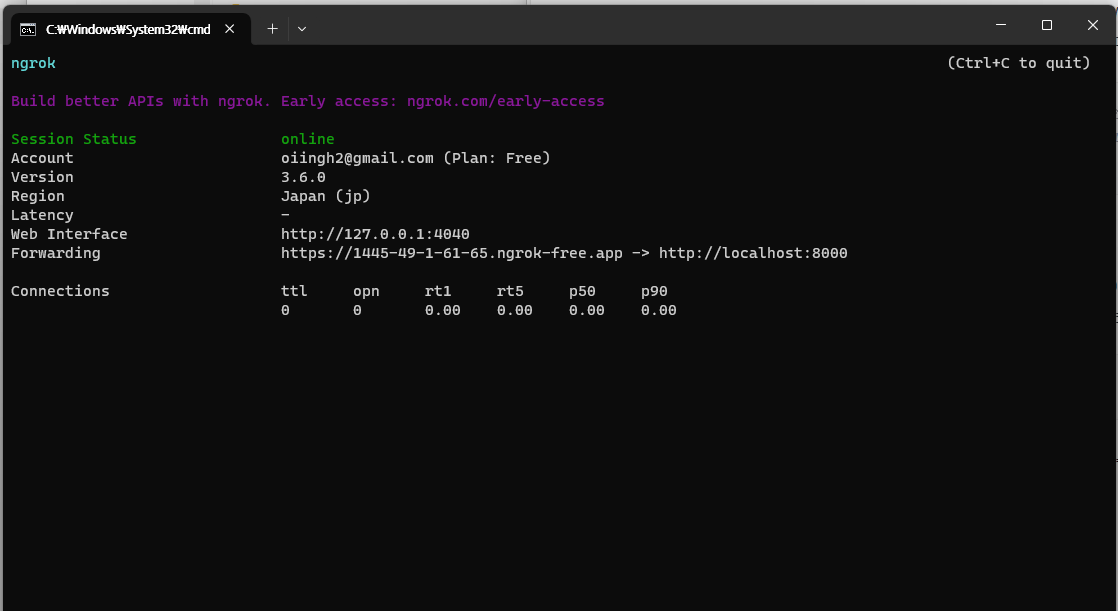Click the 'Forwarding' label
The height and width of the screenshot is (611, 1118).
click(56, 253)
